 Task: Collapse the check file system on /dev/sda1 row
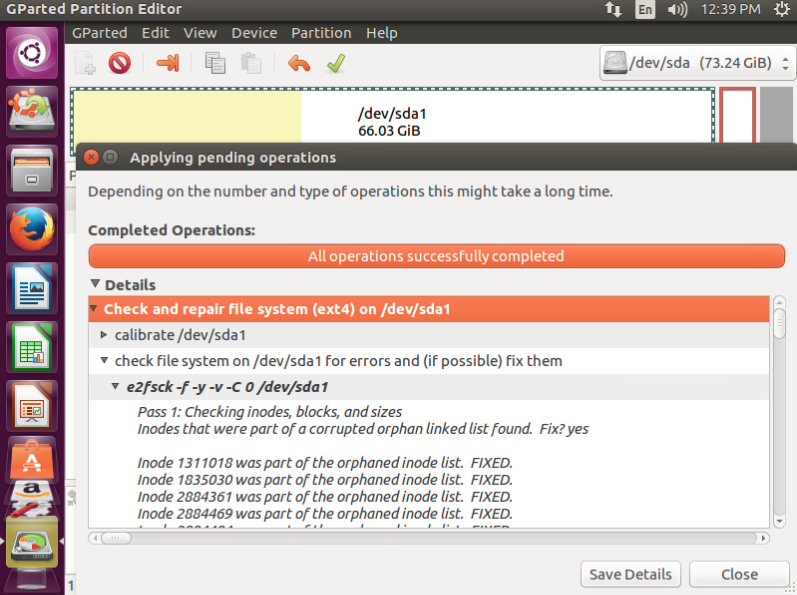(x=104, y=360)
